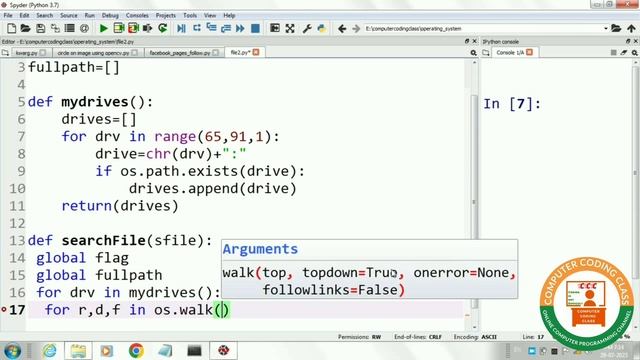Click the working directory path field
The height and width of the screenshot is (360, 640).
(483, 29)
